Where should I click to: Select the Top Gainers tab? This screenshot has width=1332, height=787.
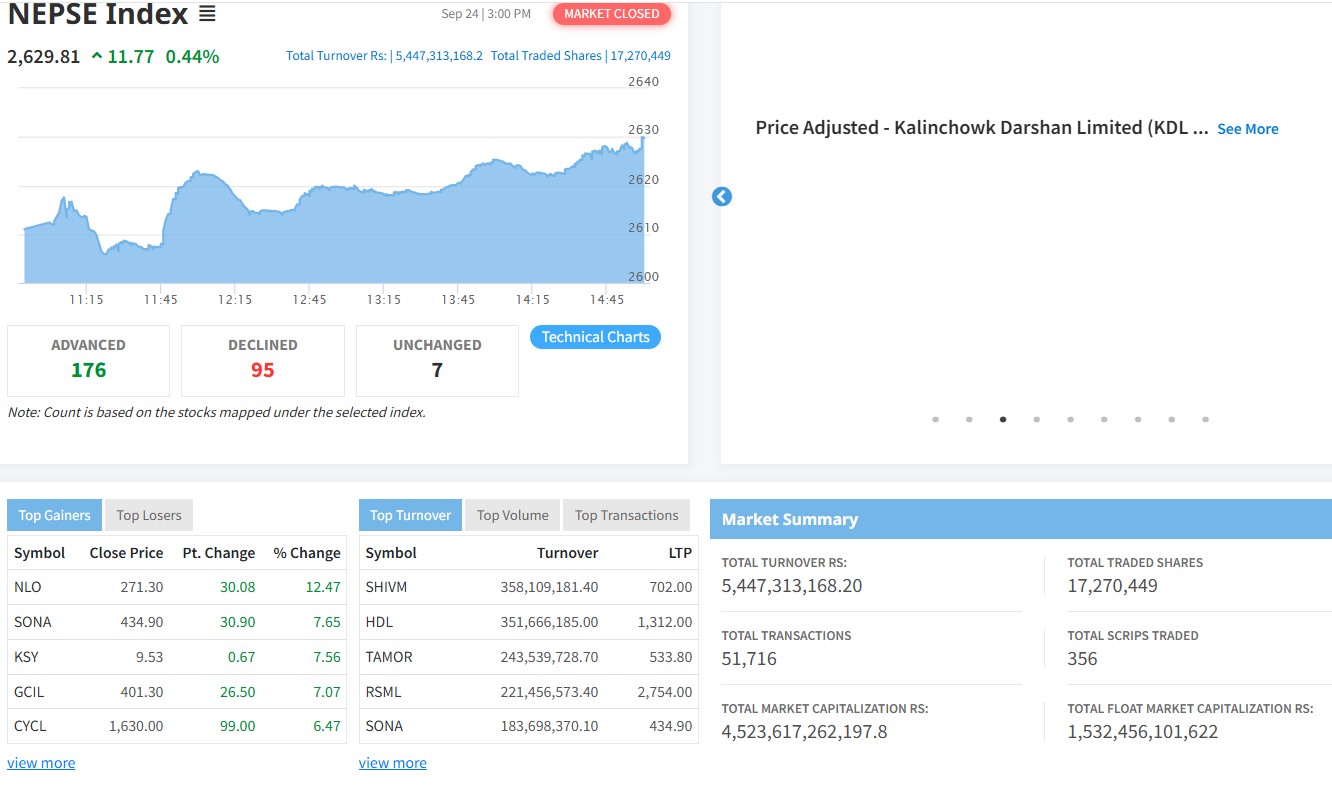[54, 515]
